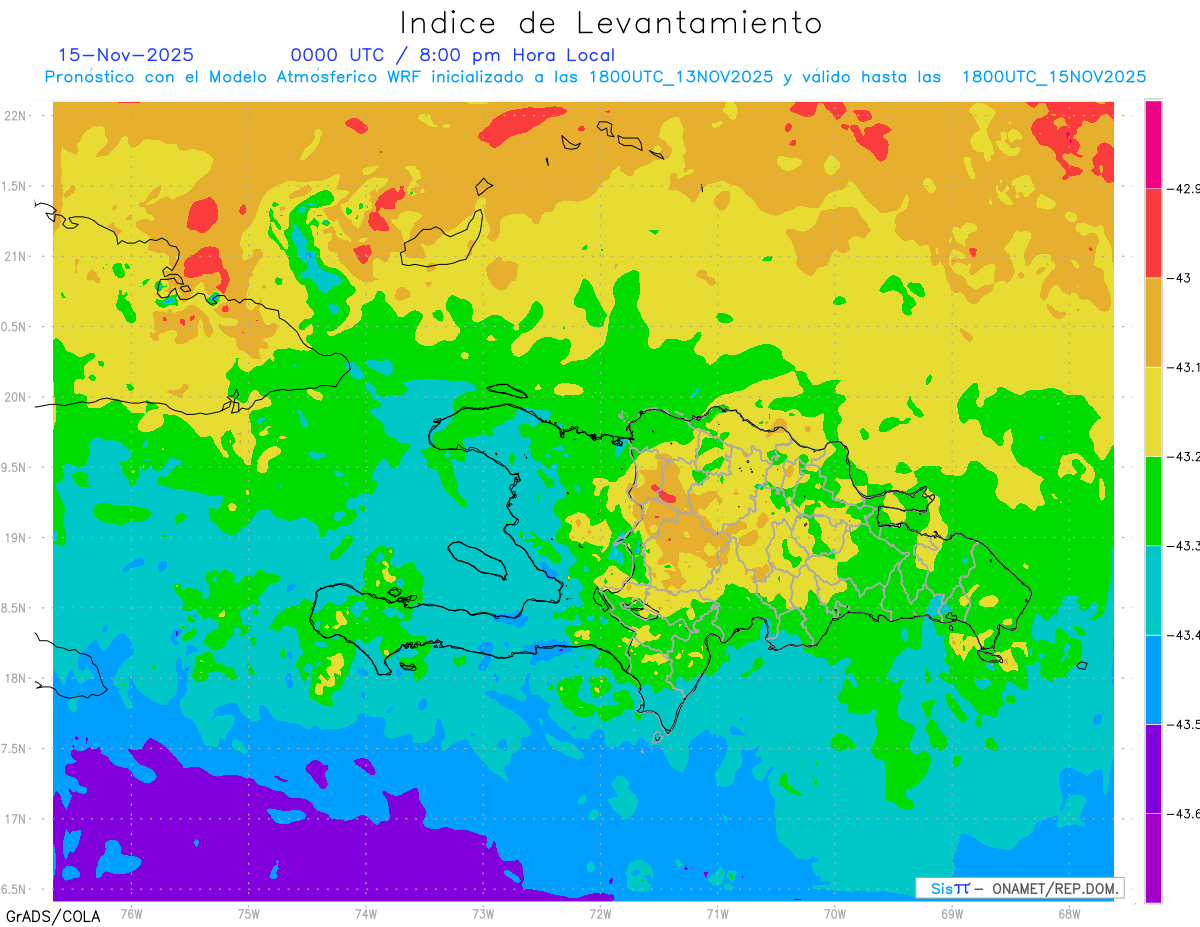
Task: Click the '69W' longitude label
Action: pyautogui.click(x=952, y=913)
